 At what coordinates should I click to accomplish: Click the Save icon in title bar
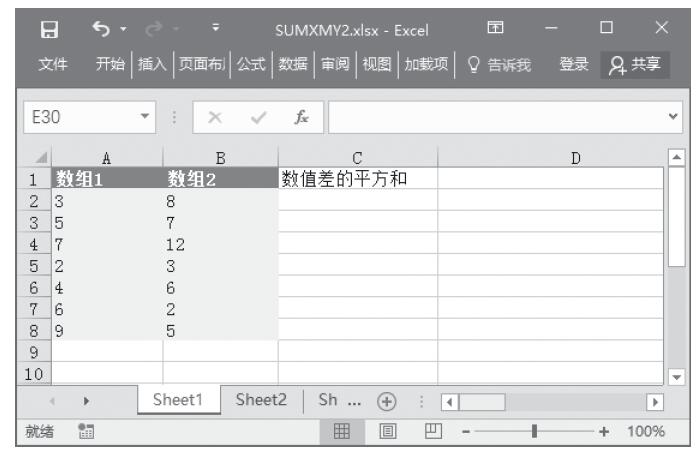point(44,21)
